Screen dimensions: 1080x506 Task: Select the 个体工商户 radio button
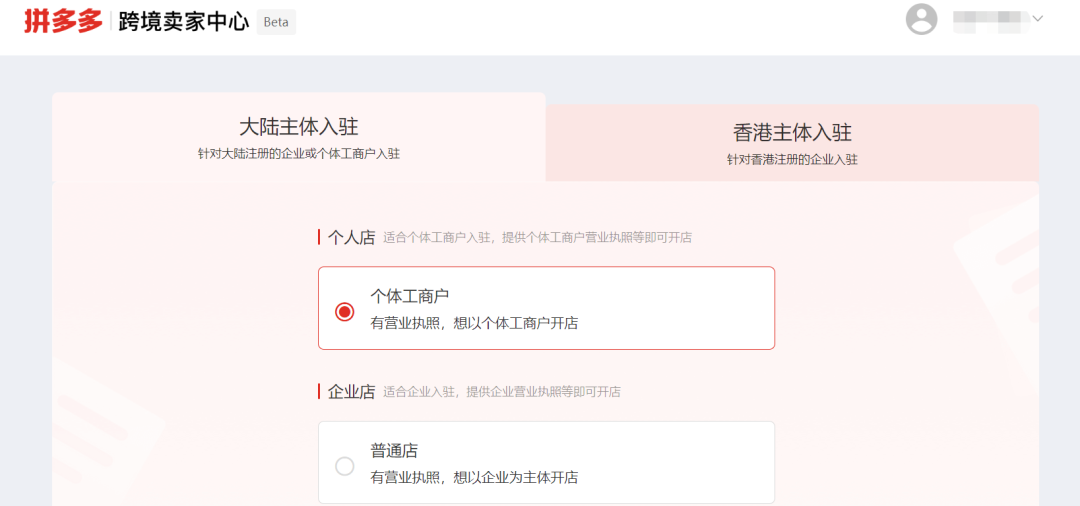click(x=345, y=312)
